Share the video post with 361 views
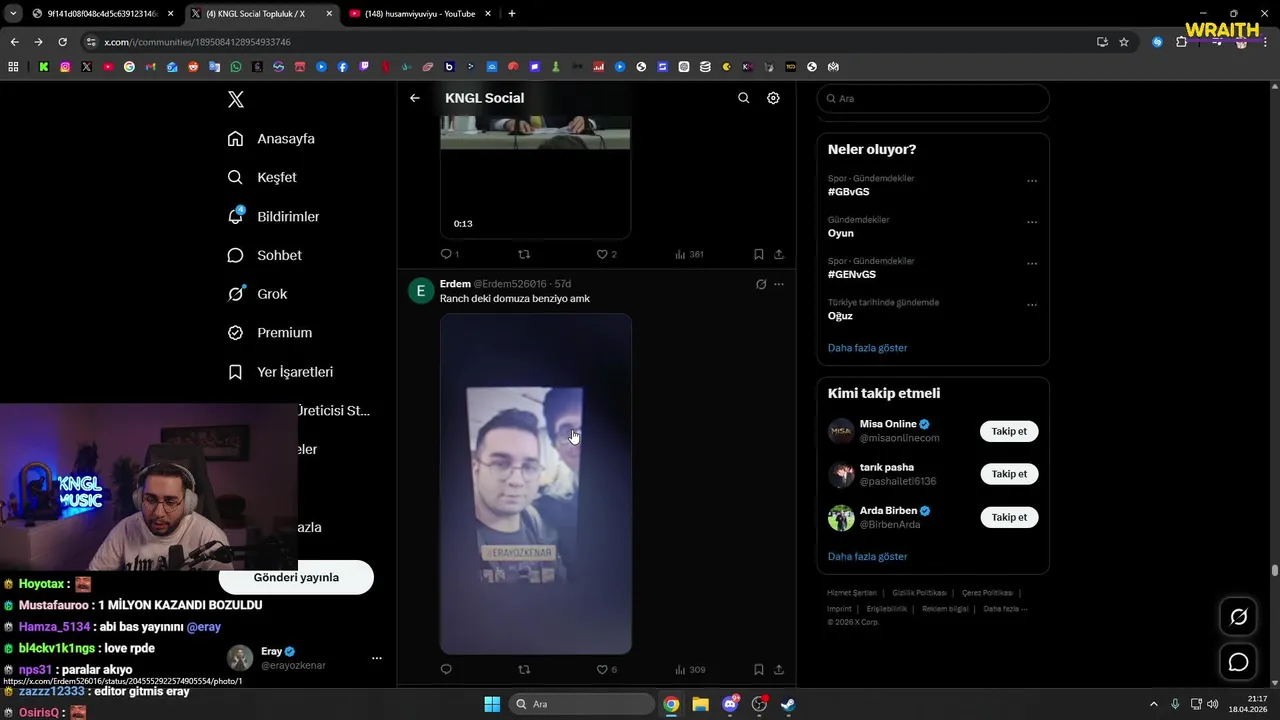The image size is (1280, 720). pyautogui.click(x=779, y=254)
